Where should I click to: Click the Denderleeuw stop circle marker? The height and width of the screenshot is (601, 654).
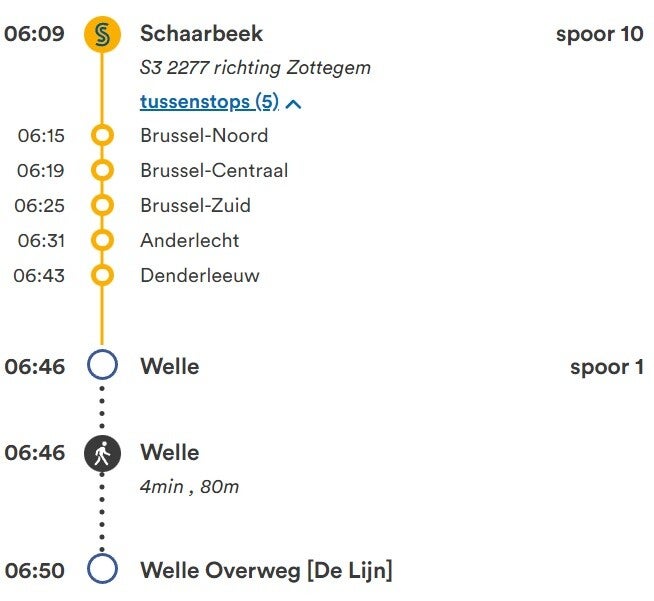coord(102,275)
